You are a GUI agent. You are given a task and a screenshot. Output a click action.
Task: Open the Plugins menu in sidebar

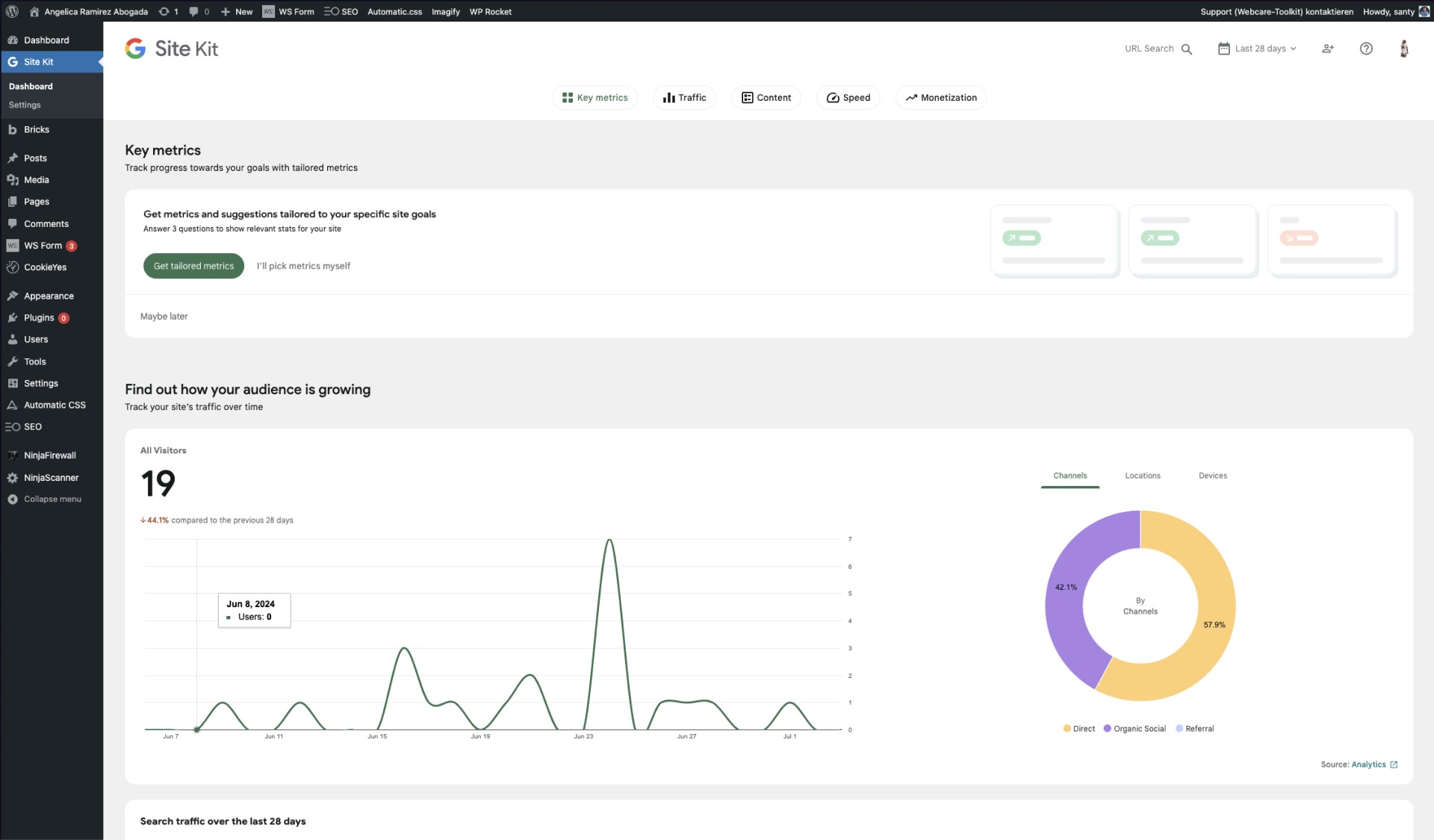coord(39,318)
